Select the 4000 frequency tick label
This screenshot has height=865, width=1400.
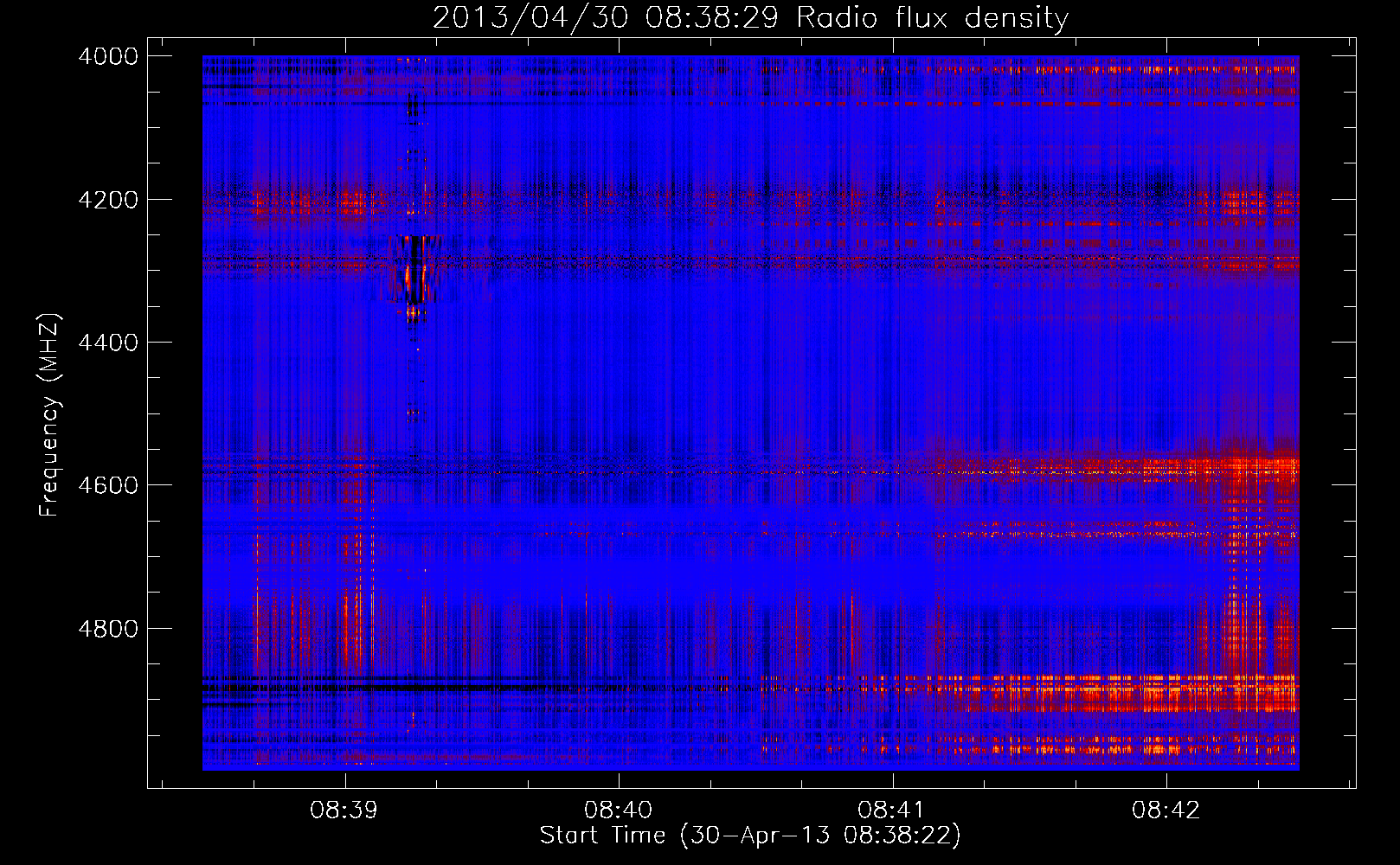tap(108, 56)
